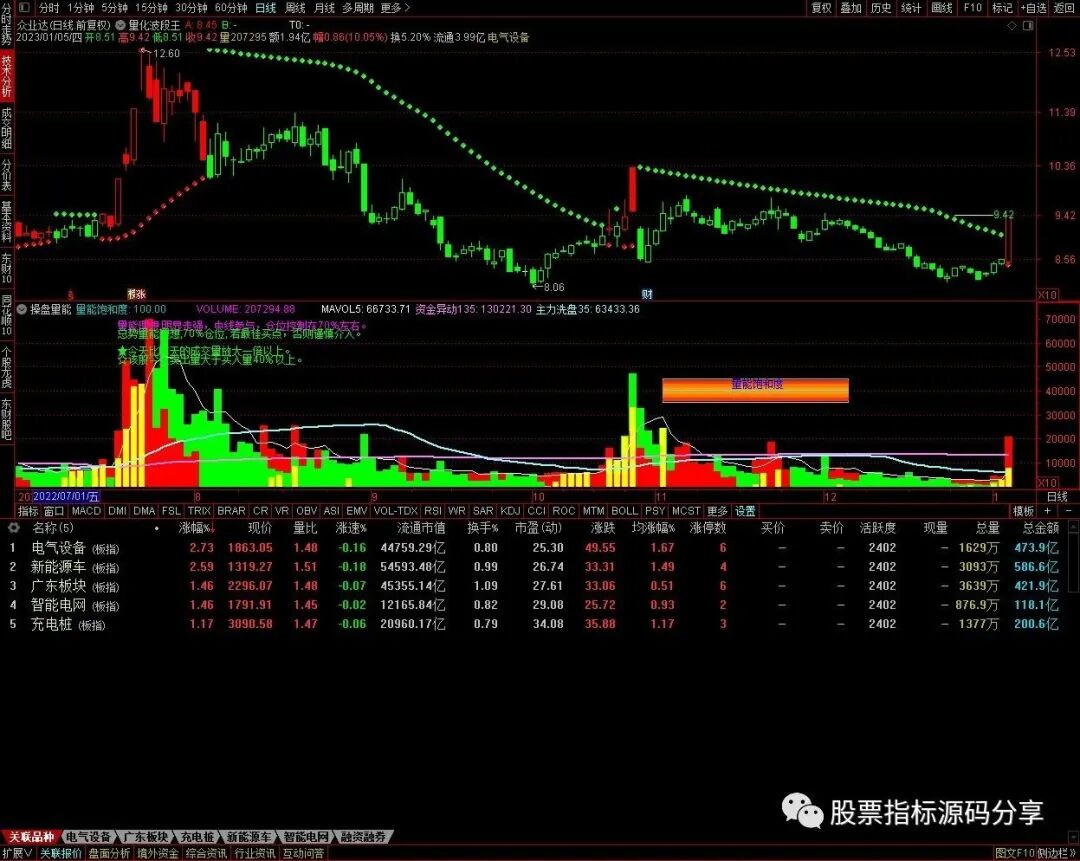Switch chart to 1分钟 period

point(81,8)
